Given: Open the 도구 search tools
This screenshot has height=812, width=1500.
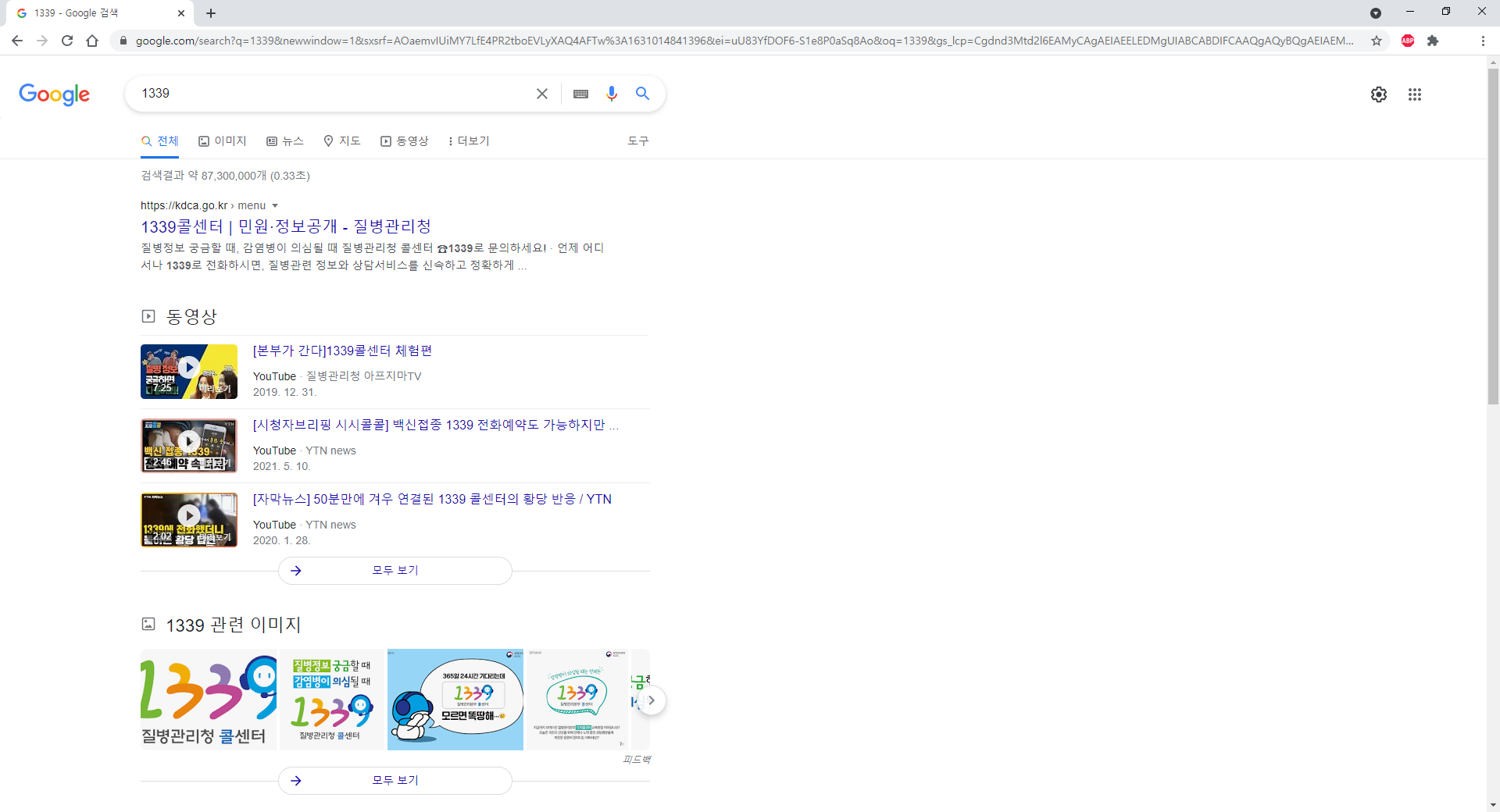Looking at the screenshot, I should click(x=638, y=141).
